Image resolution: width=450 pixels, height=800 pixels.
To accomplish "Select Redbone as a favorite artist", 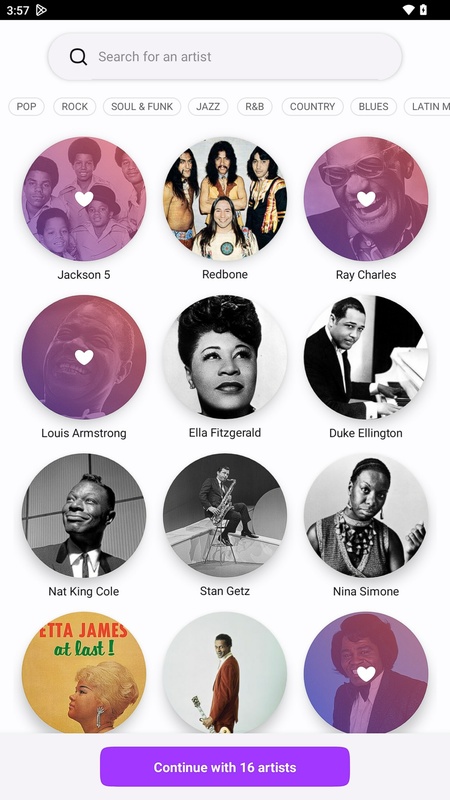I will click(225, 199).
